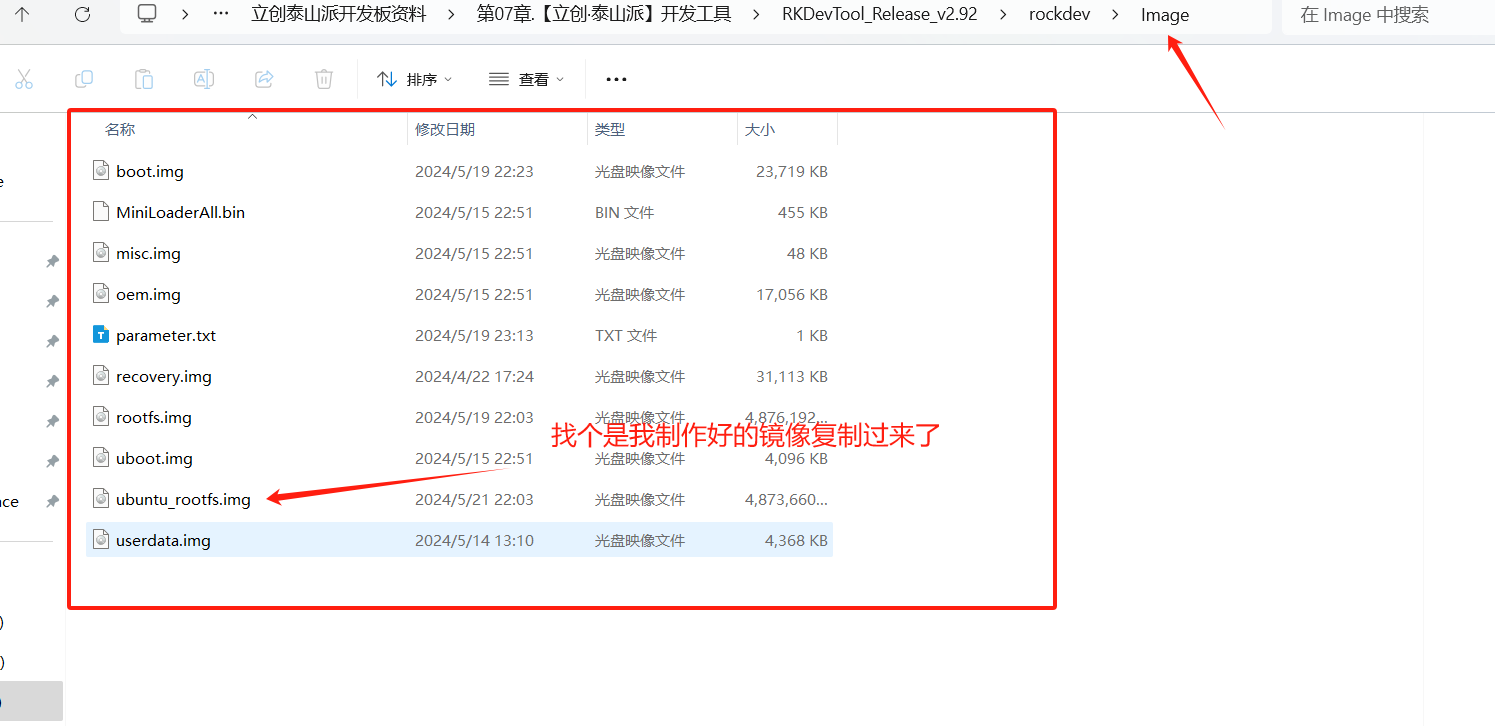Click the Up one level arrow

click(x=22, y=14)
